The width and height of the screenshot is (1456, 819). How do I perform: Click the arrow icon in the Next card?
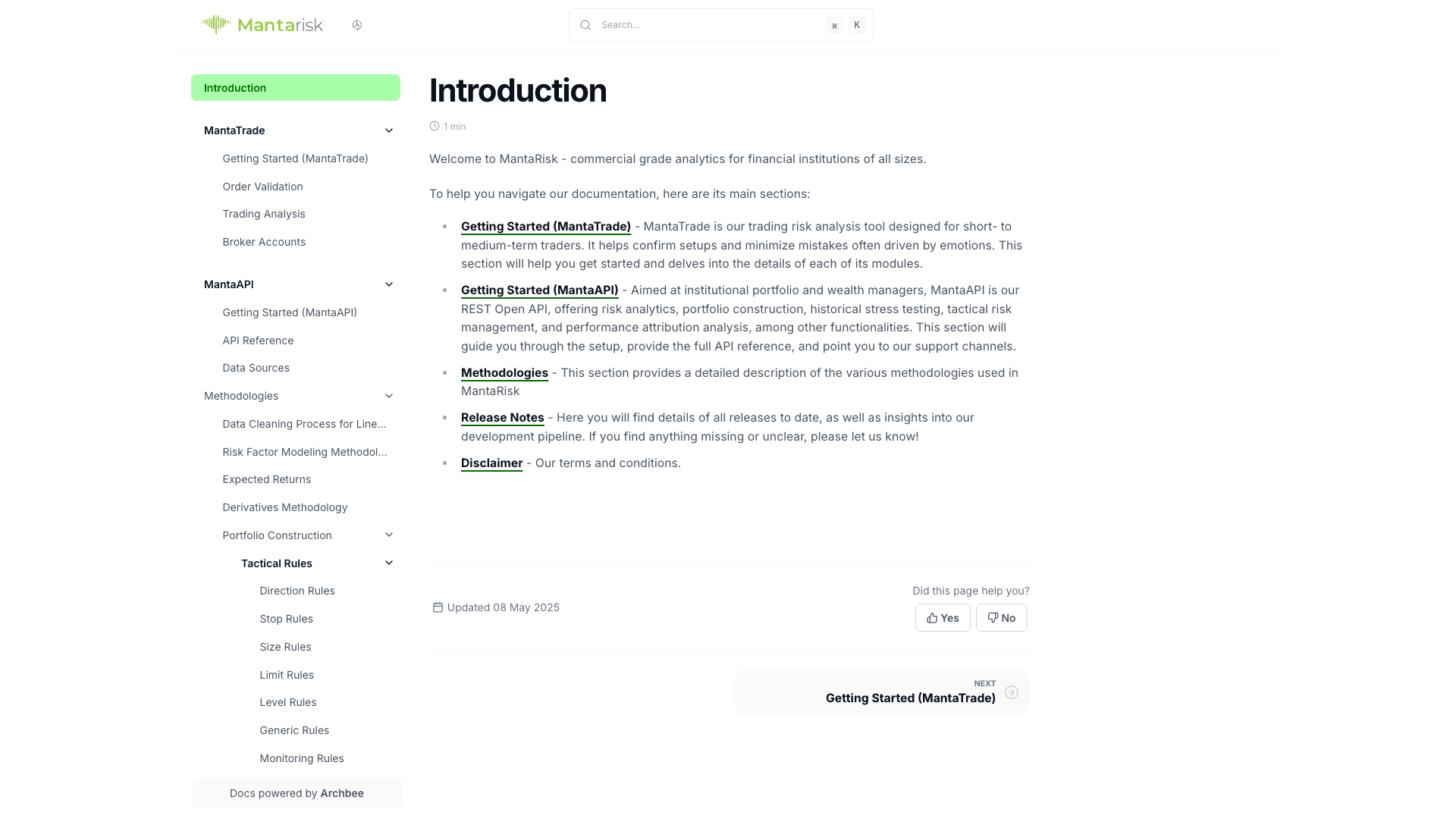(x=1012, y=692)
